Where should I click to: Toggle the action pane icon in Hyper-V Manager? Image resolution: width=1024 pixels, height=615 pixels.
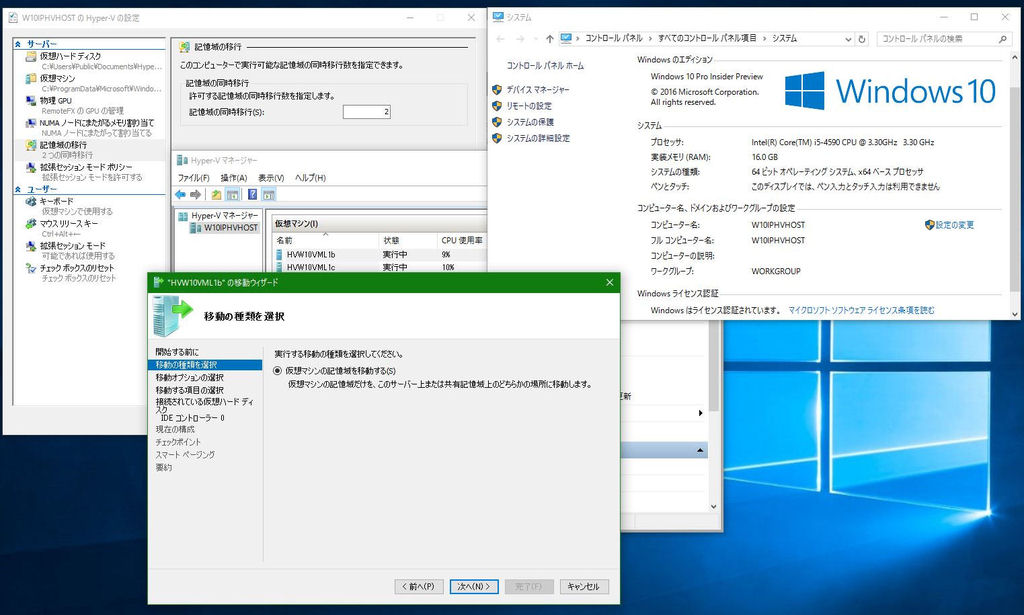click(268, 195)
